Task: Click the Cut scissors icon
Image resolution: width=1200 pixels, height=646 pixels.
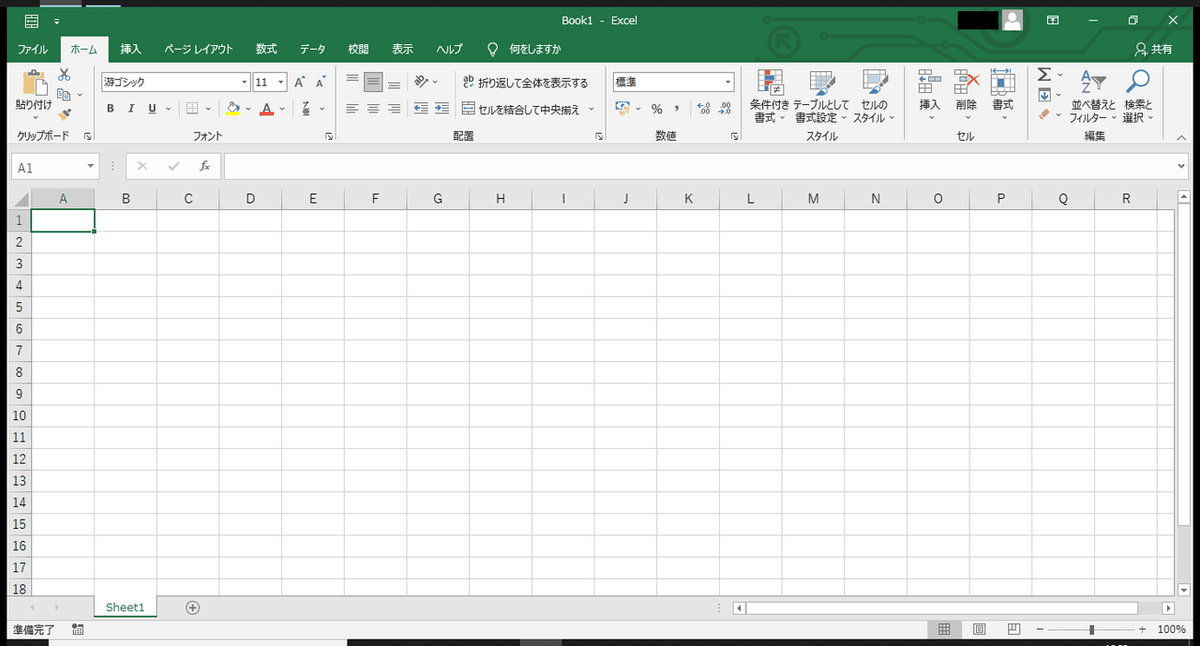Action: [64, 75]
